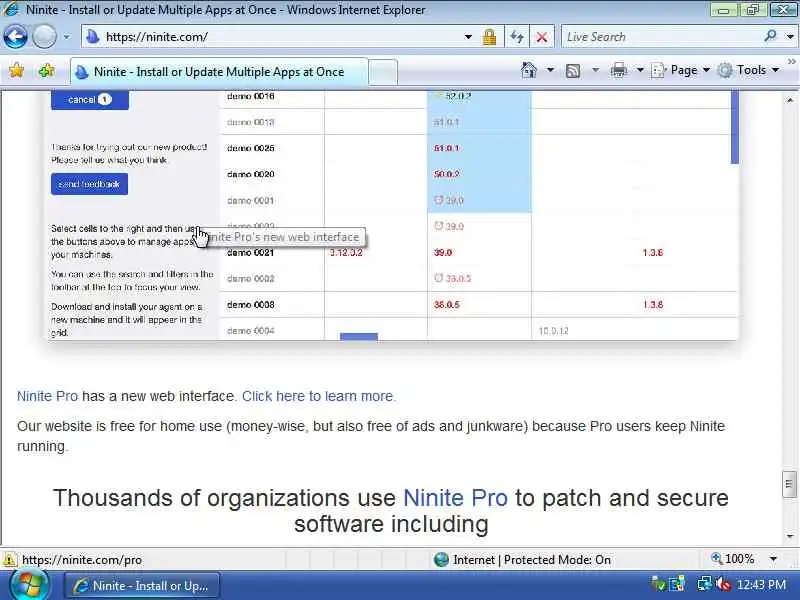The width and height of the screenshot is (800, 600).
Task: Click the vertical scrollbar thumb
Action: [x=789, y=485]
